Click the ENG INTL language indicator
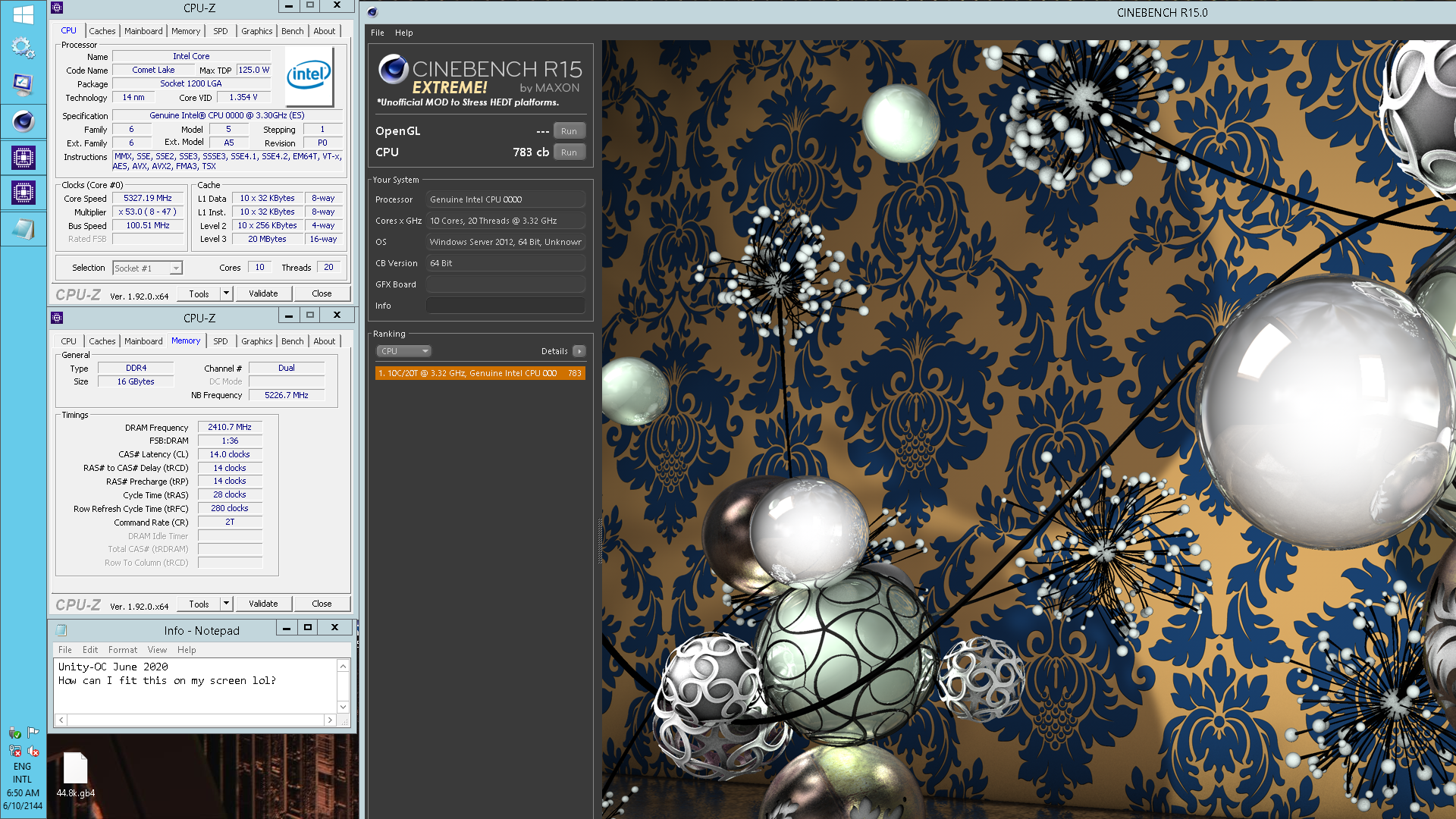Image resolution: width=1456 pixels, height=819 pixels. [23, 773]
